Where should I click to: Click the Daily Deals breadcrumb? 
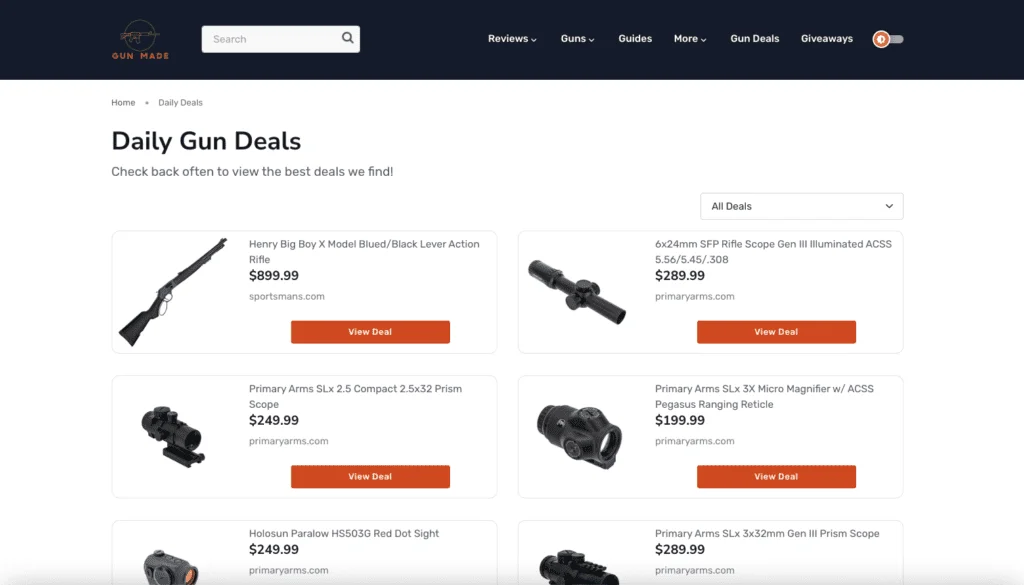(x=180, y=102)
